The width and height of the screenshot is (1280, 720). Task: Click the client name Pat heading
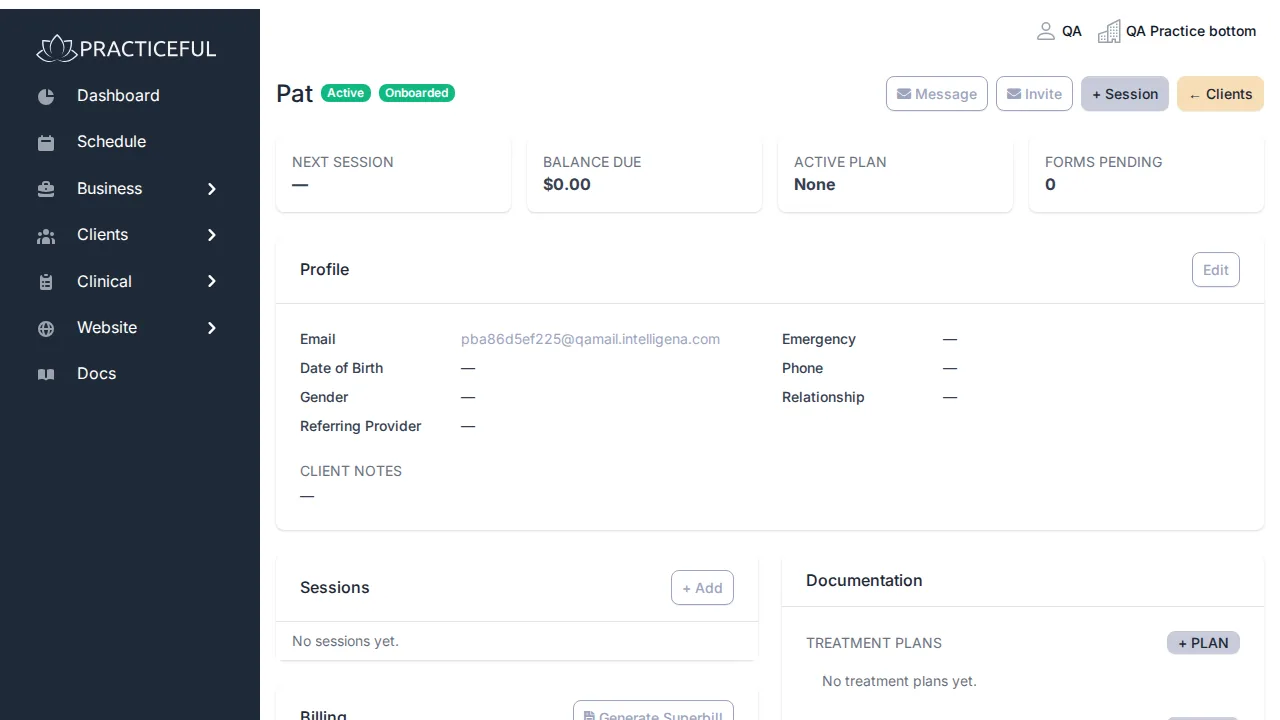pyautogui.click(x=294, y=93)
